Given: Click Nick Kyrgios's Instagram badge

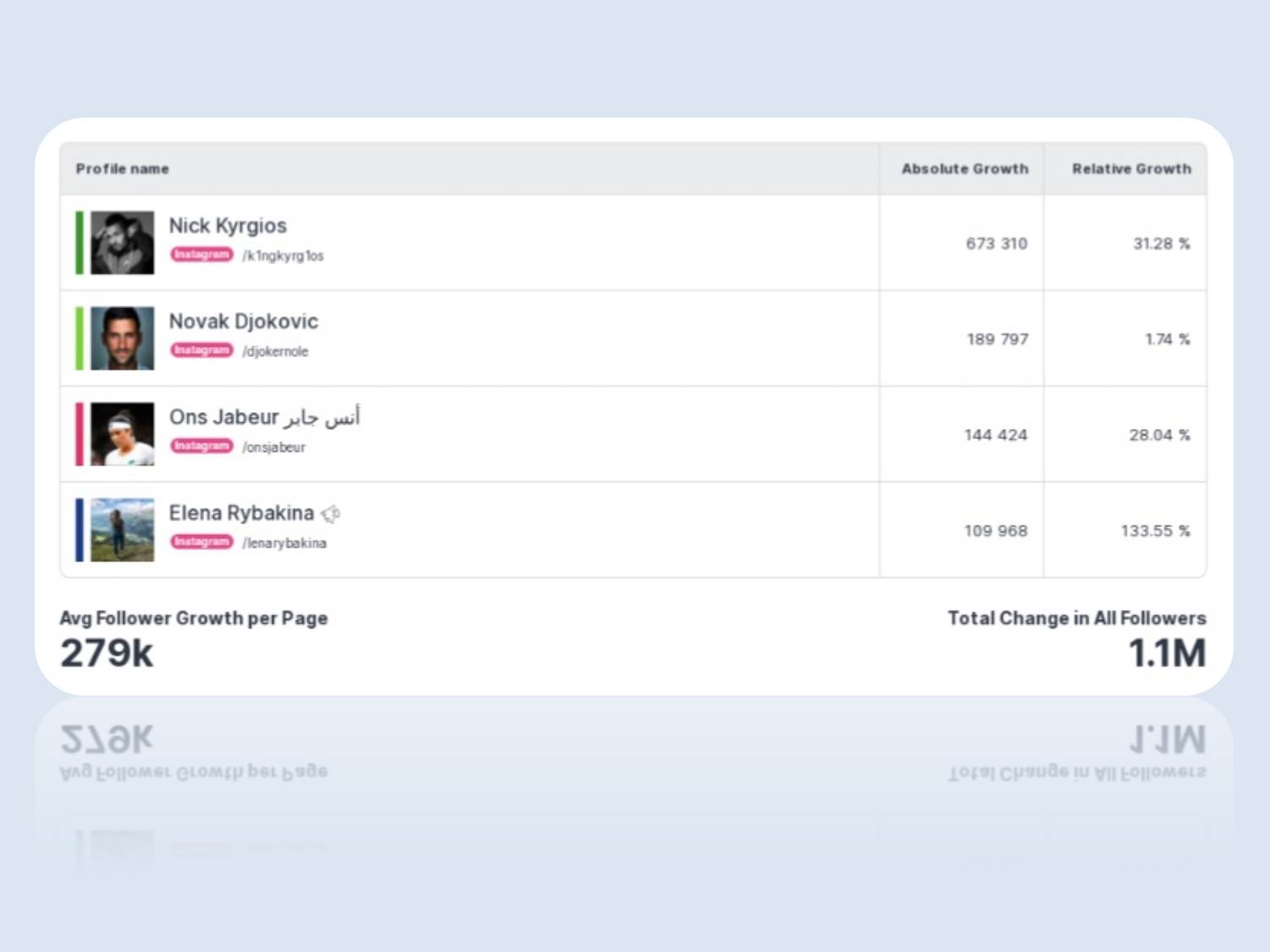Looking at the screenshot, I should click(202, 255).
